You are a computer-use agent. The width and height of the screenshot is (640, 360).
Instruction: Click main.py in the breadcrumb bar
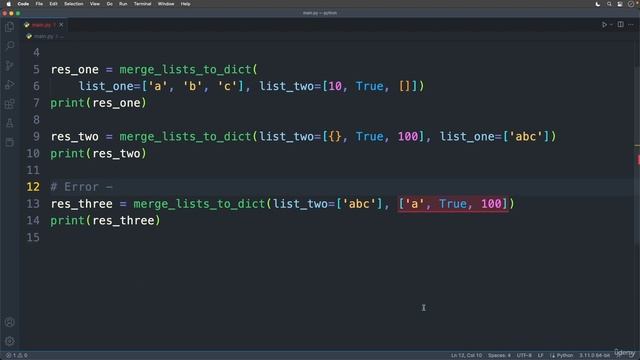point(43,36)
